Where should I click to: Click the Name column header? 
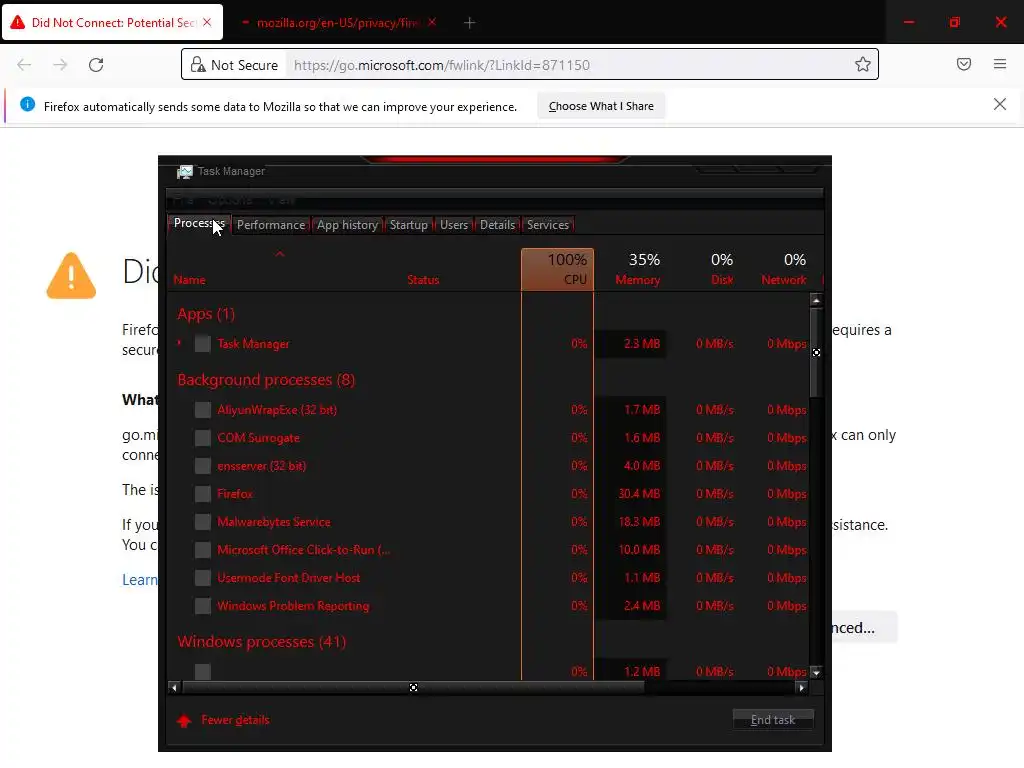(x=189, y=280)
